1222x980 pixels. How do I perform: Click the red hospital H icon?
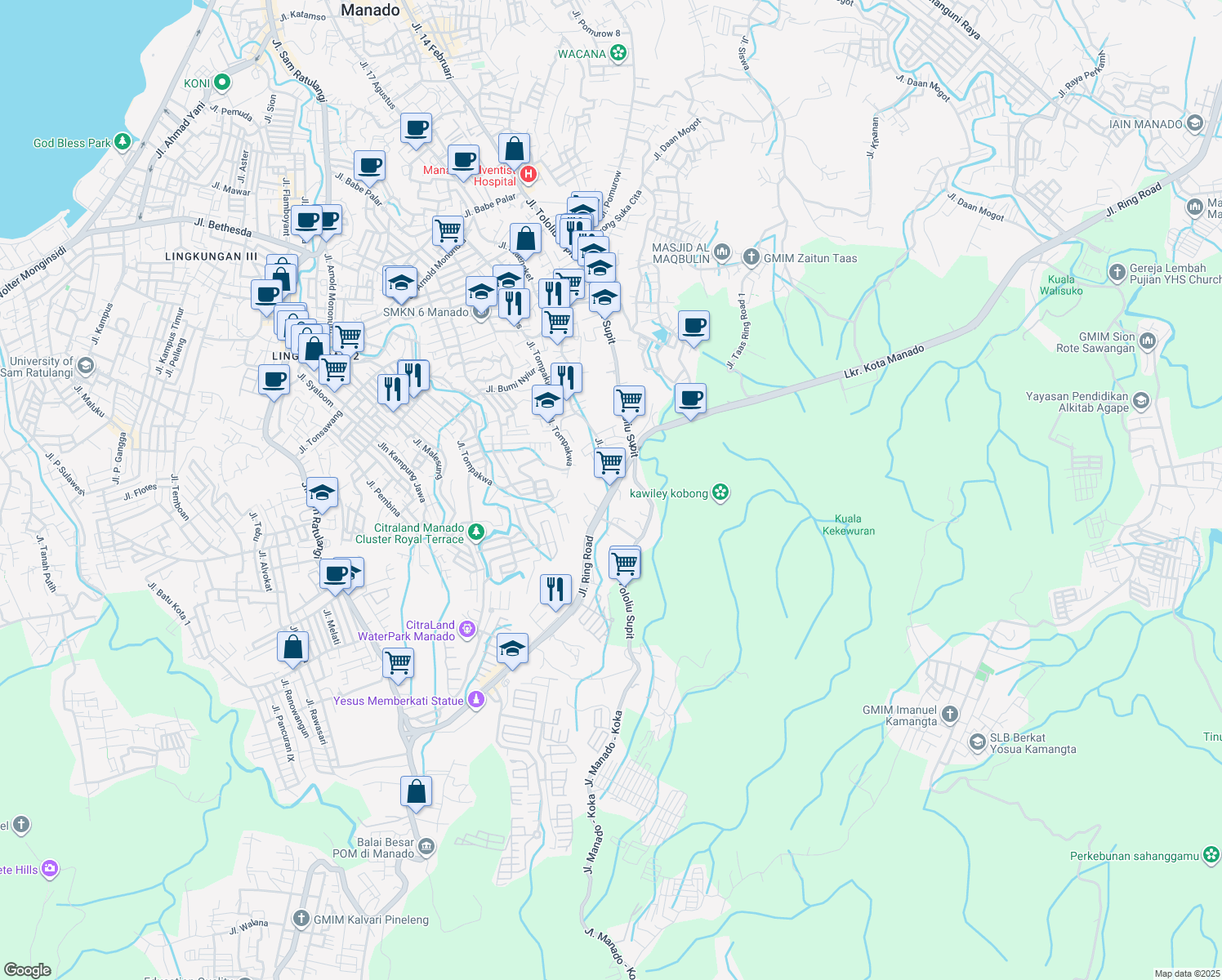[528, 174]
